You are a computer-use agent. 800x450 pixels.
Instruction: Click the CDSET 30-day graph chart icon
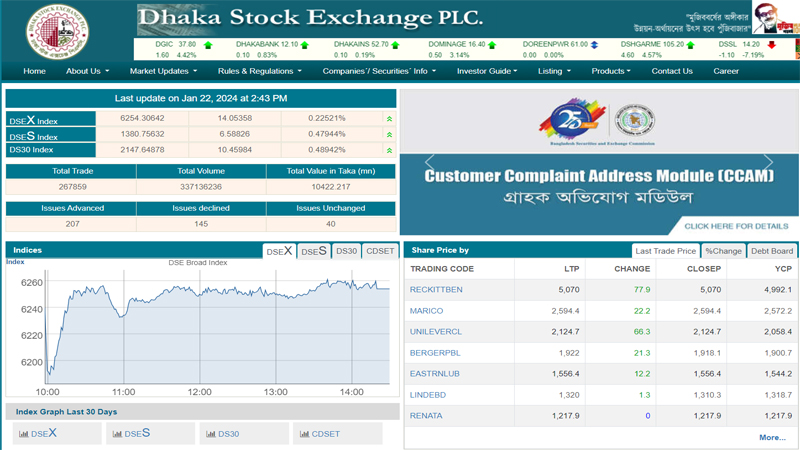pos(304,434)
